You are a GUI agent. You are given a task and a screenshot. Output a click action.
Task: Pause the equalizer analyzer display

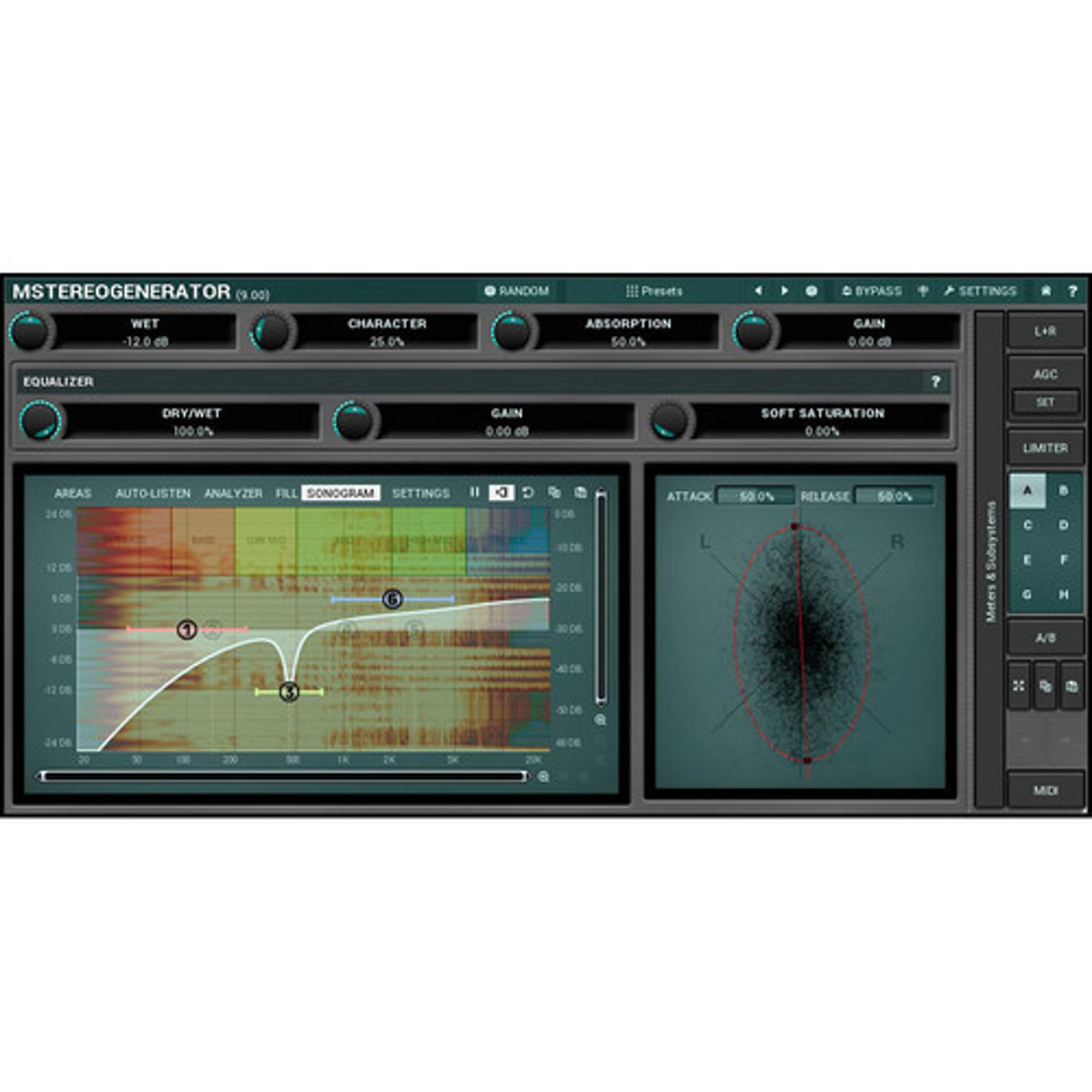point(474,492)
